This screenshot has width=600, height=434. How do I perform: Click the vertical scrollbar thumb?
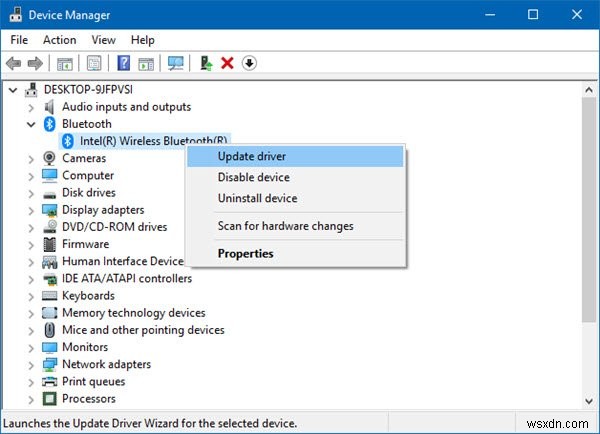[x=589, y=209]
